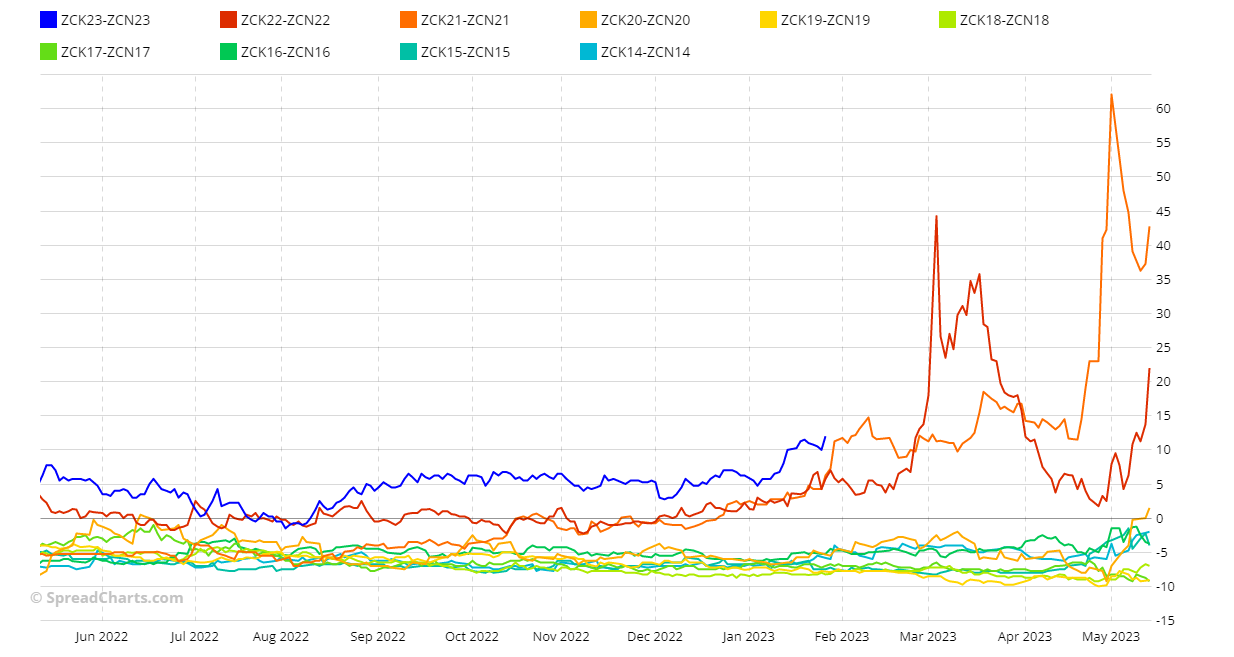Click the green ZCK16-ZCN16 legend swatch
The image size is (1234, 657).
228,52
